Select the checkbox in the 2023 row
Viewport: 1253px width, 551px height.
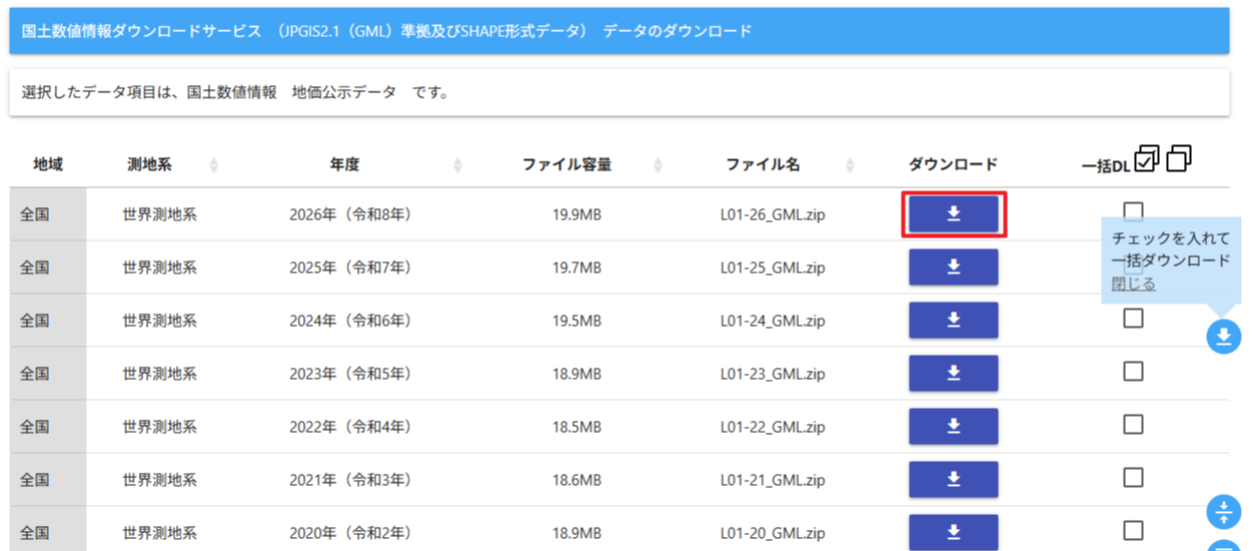(1133, 371)
